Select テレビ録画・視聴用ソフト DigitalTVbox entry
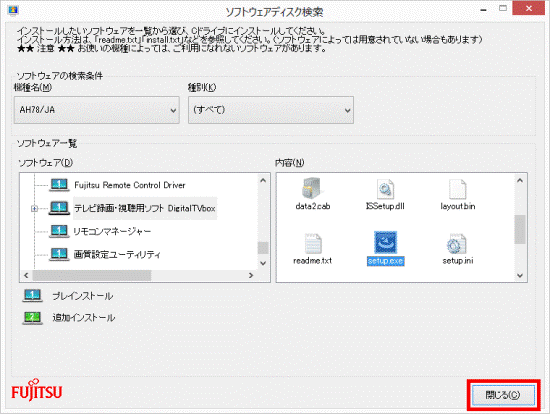 coord(145,208)
